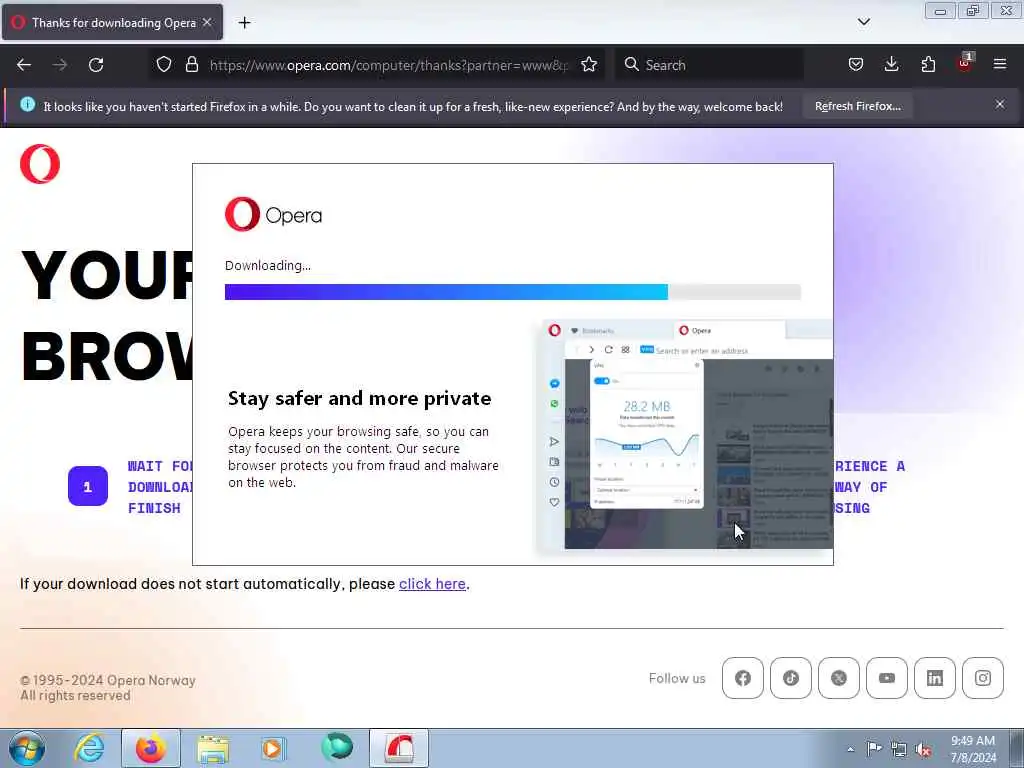The width and height of the screenshot is (1024, 768).
Task: Click the step 1 number badge
Action: [88, 486]
